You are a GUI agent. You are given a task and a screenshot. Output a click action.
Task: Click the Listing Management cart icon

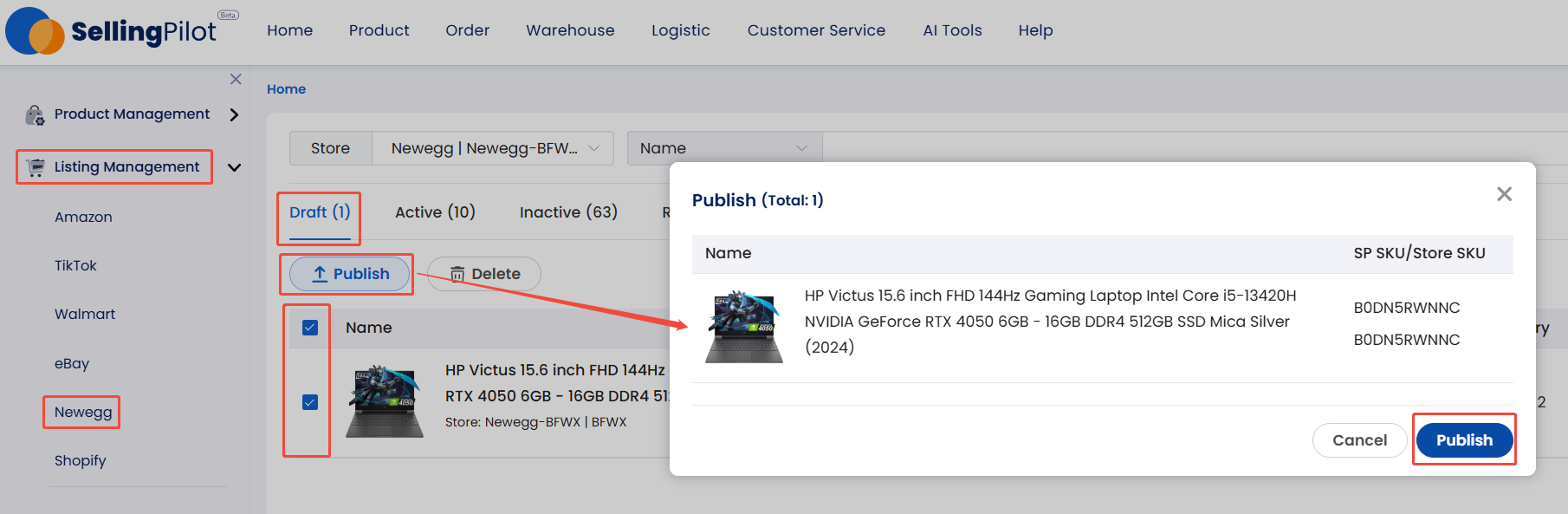pyautogui.click(x=36, y=167)
